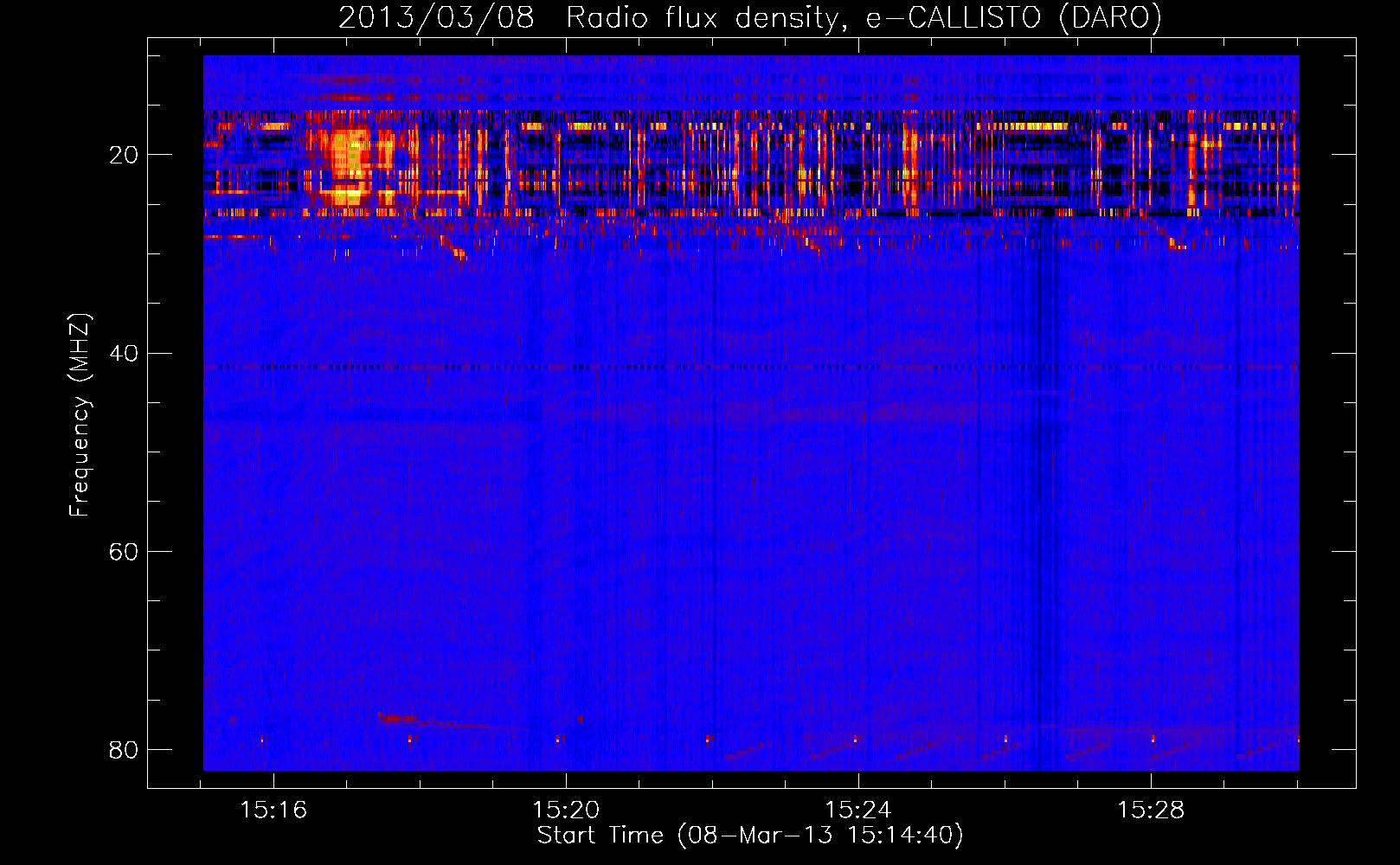
Task: Click the bright yellow radio burst near 20 MHz
Action: click(x=349, y=164)
